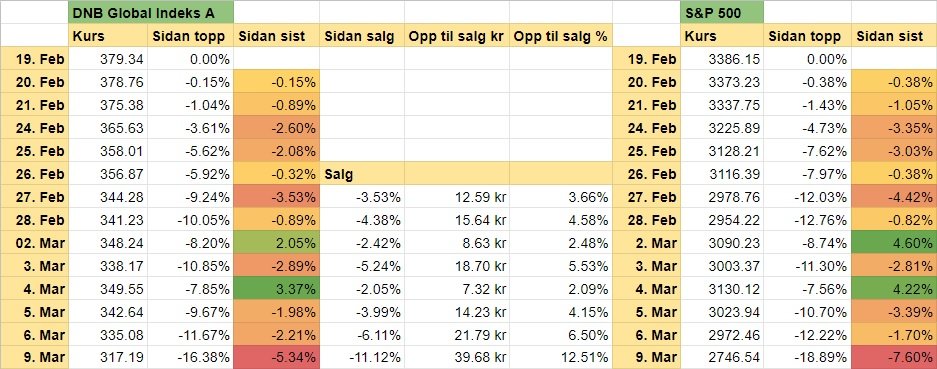937x369 pixels.
Task: Select the Sidan salg column header
Action: tap(362, 36)
